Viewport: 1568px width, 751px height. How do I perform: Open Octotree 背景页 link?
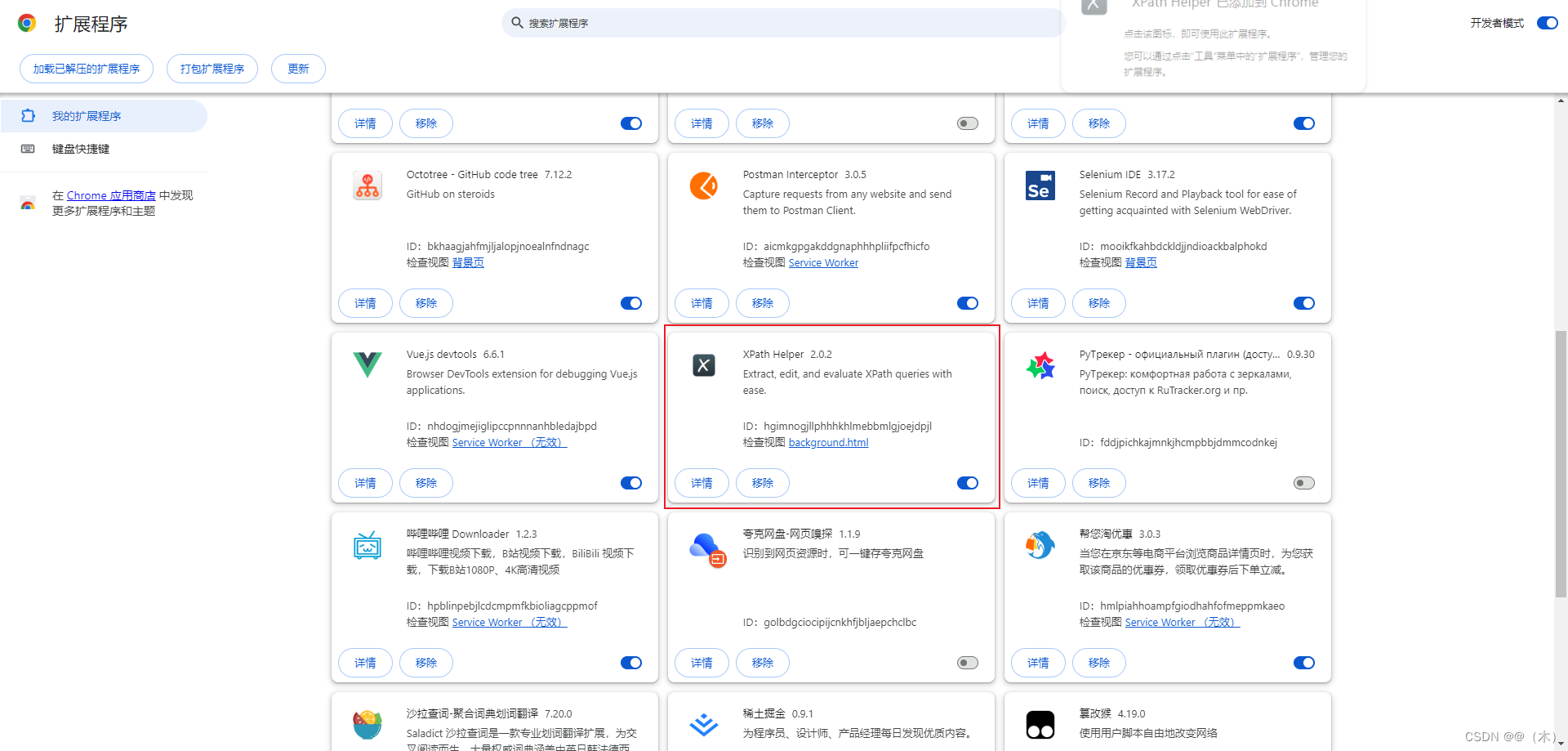pos(468,262)
